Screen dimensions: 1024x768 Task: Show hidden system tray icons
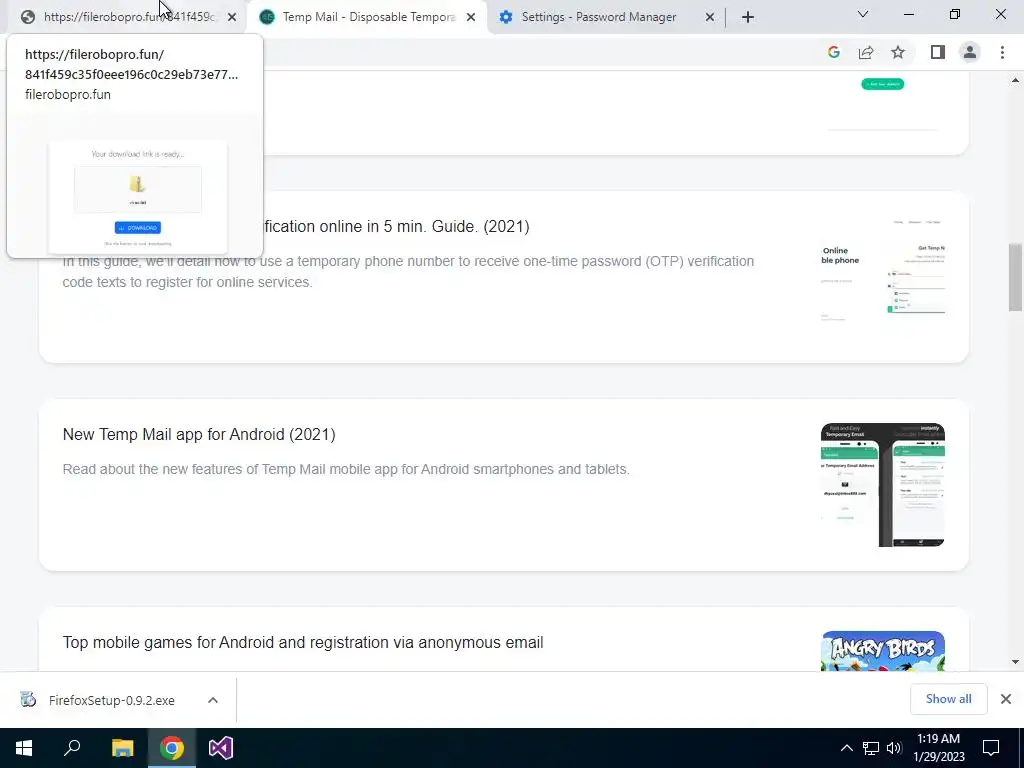click(846, 748)
